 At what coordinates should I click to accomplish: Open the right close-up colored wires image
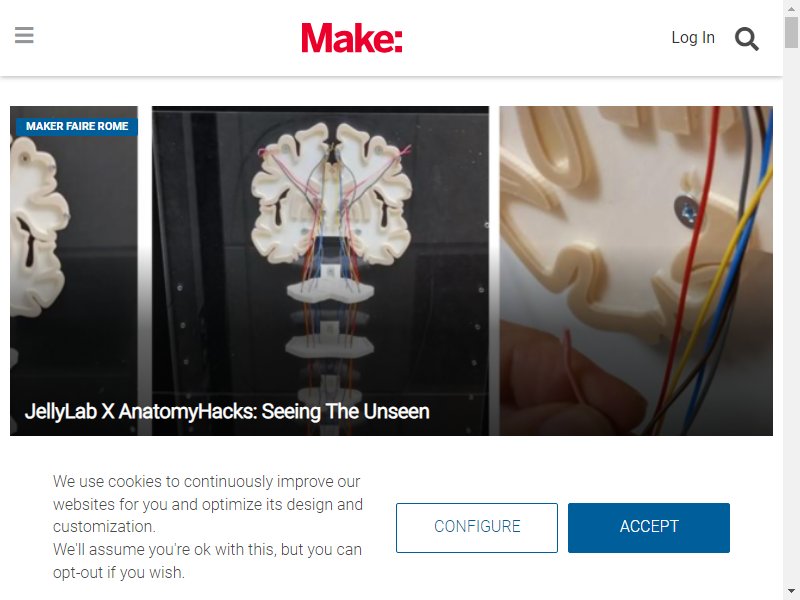tap(636, 270)
